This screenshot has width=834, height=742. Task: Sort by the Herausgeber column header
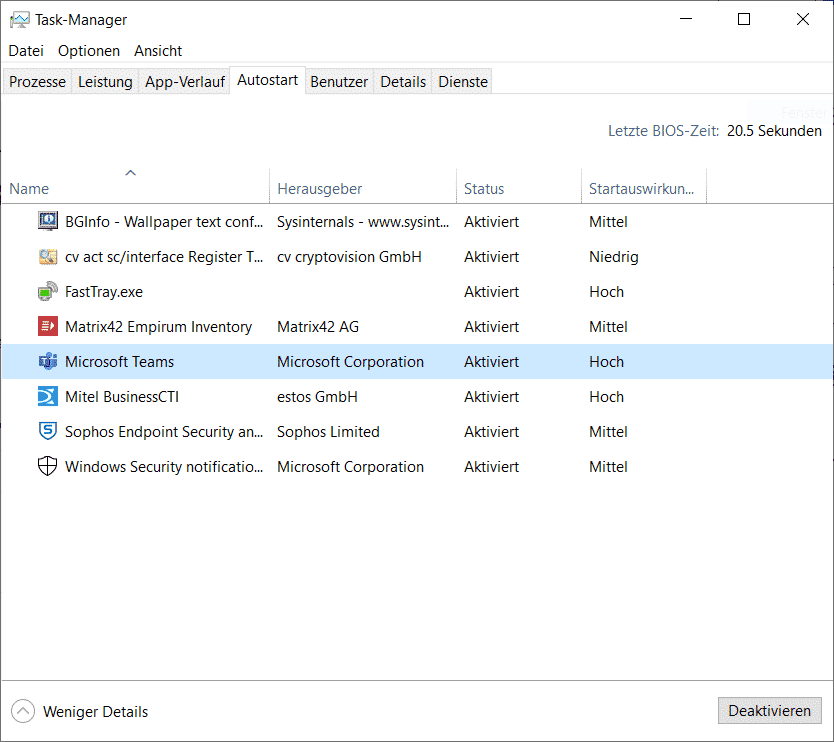[x=363, y=186]
